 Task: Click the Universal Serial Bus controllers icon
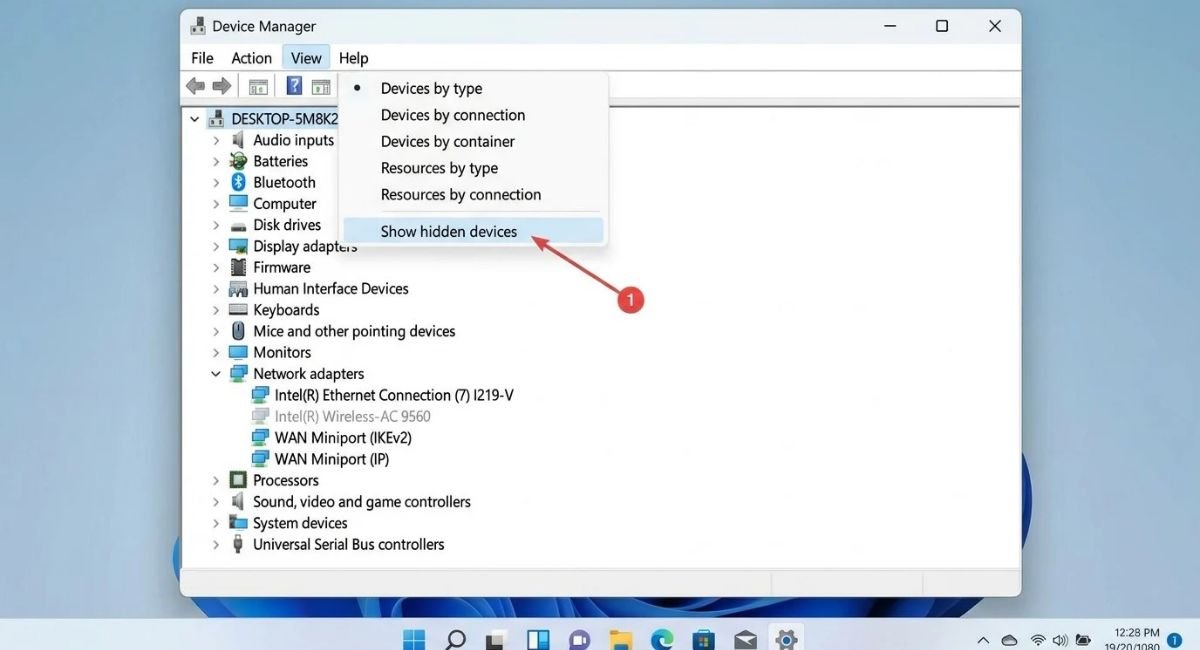(x=238, y=544)
